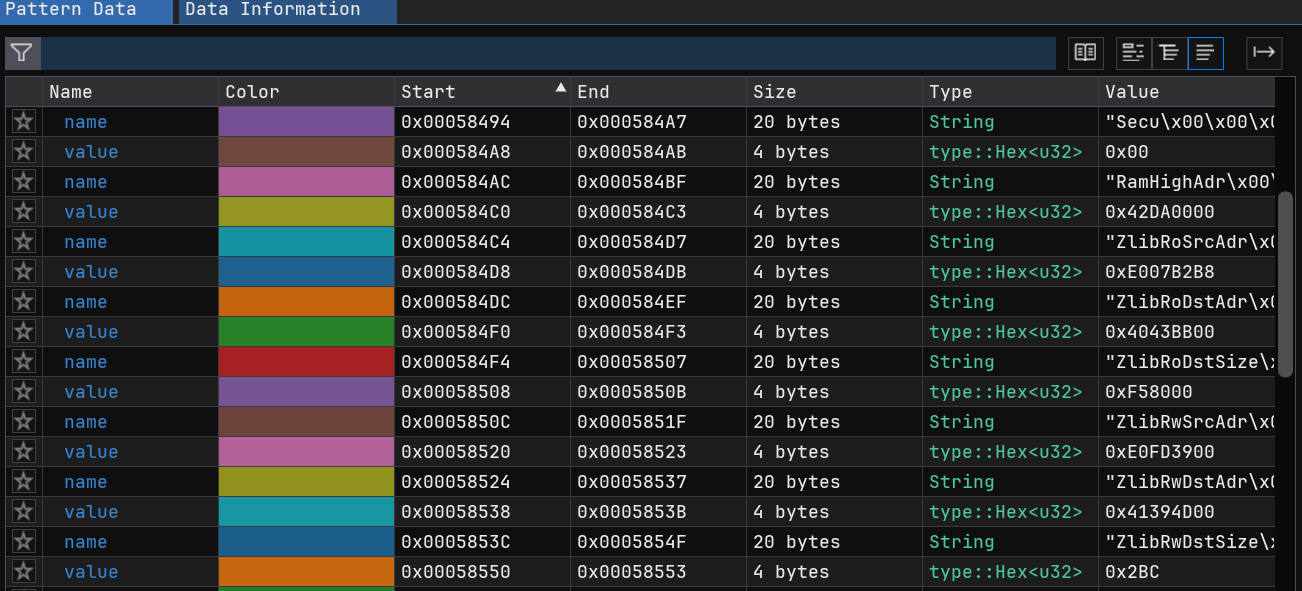Select the middle tree style button
Screen dimensions: 1302x591
click(x=1169, y=53)
